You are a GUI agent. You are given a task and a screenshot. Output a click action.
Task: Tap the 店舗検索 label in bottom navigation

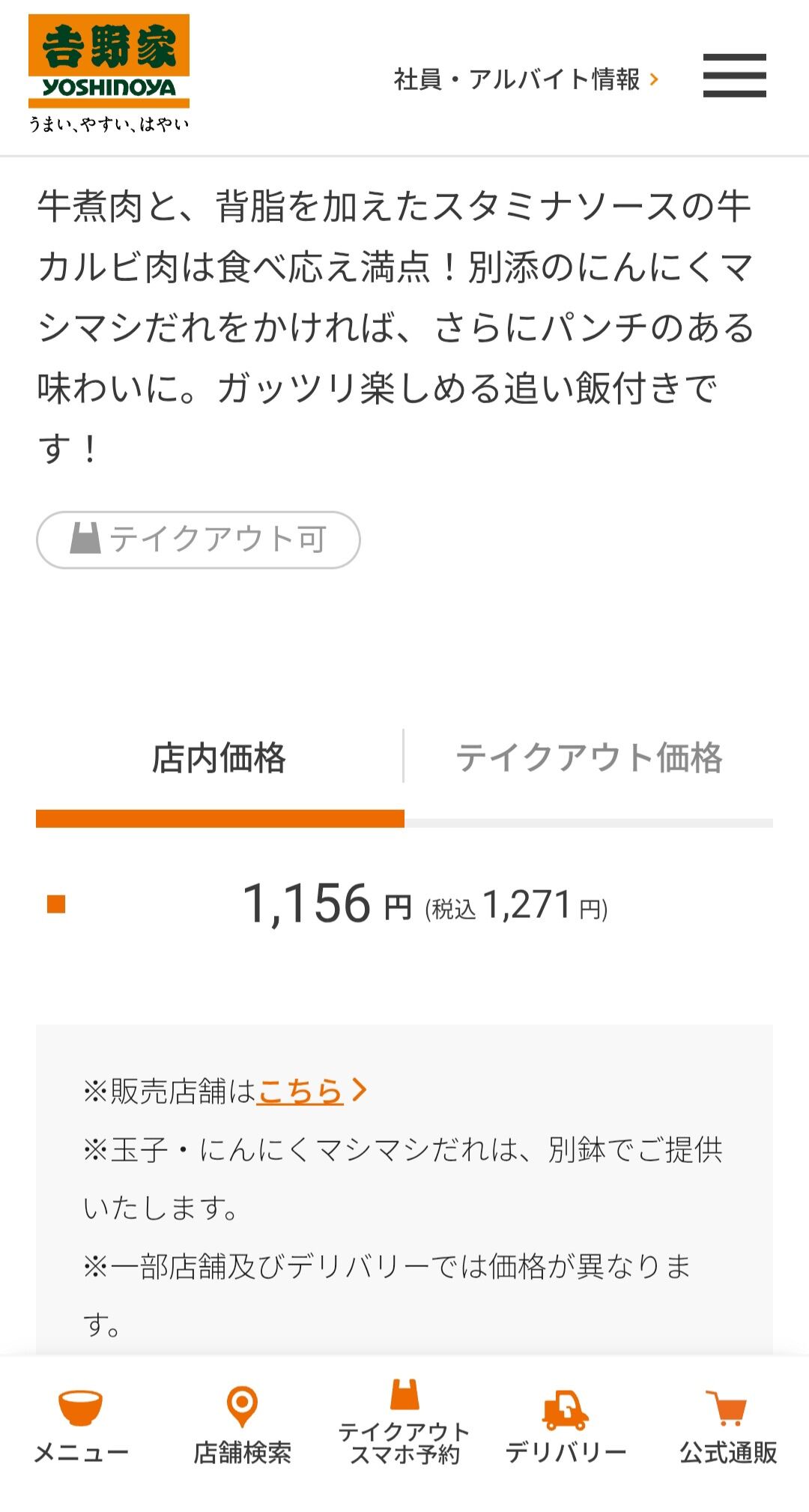[242, 1452]
